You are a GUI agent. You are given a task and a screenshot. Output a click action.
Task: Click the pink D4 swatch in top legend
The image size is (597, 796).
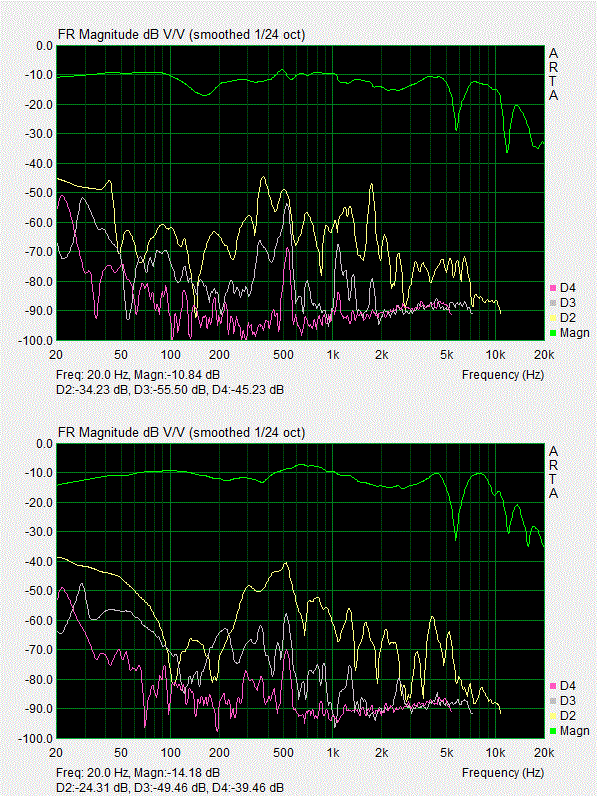(553, 288)
